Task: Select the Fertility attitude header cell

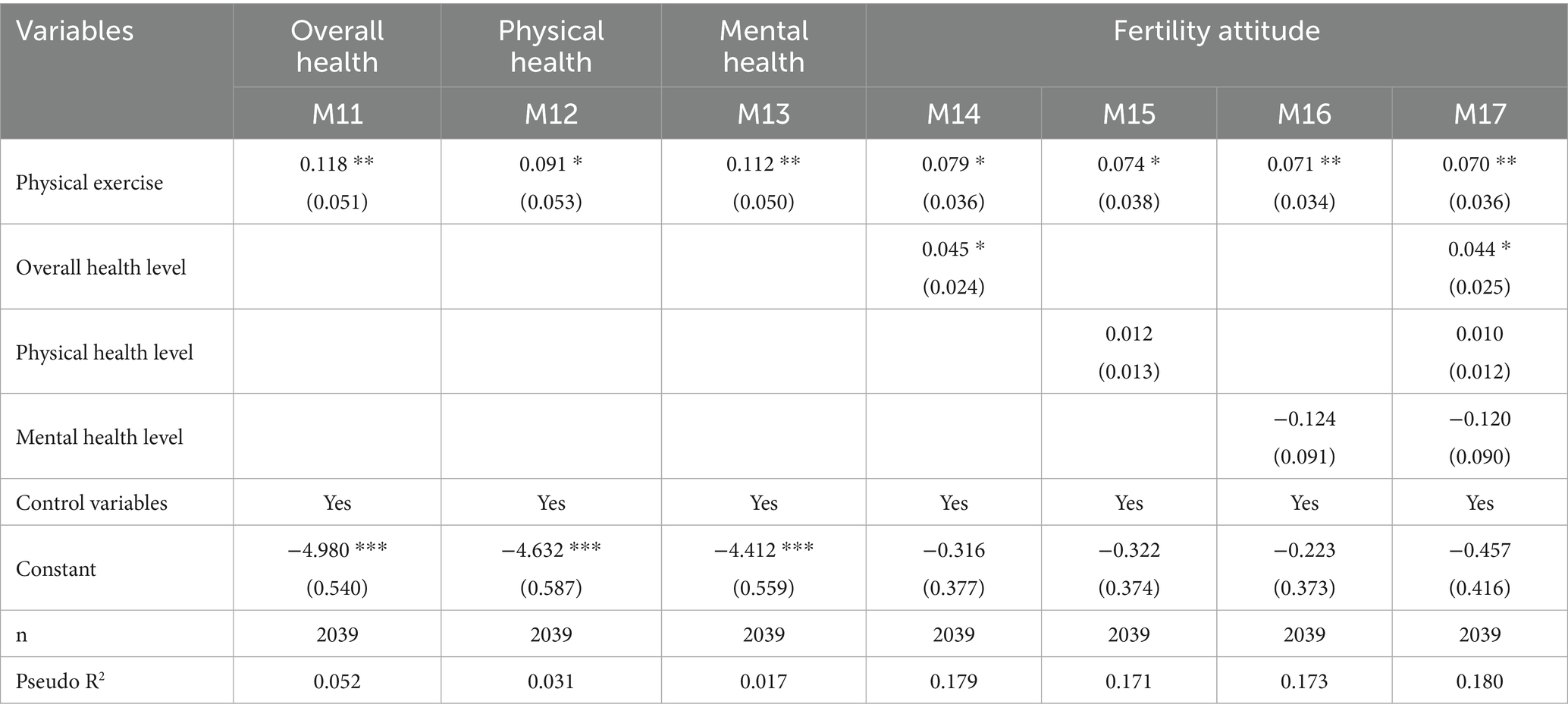Action: point(1216,32)
